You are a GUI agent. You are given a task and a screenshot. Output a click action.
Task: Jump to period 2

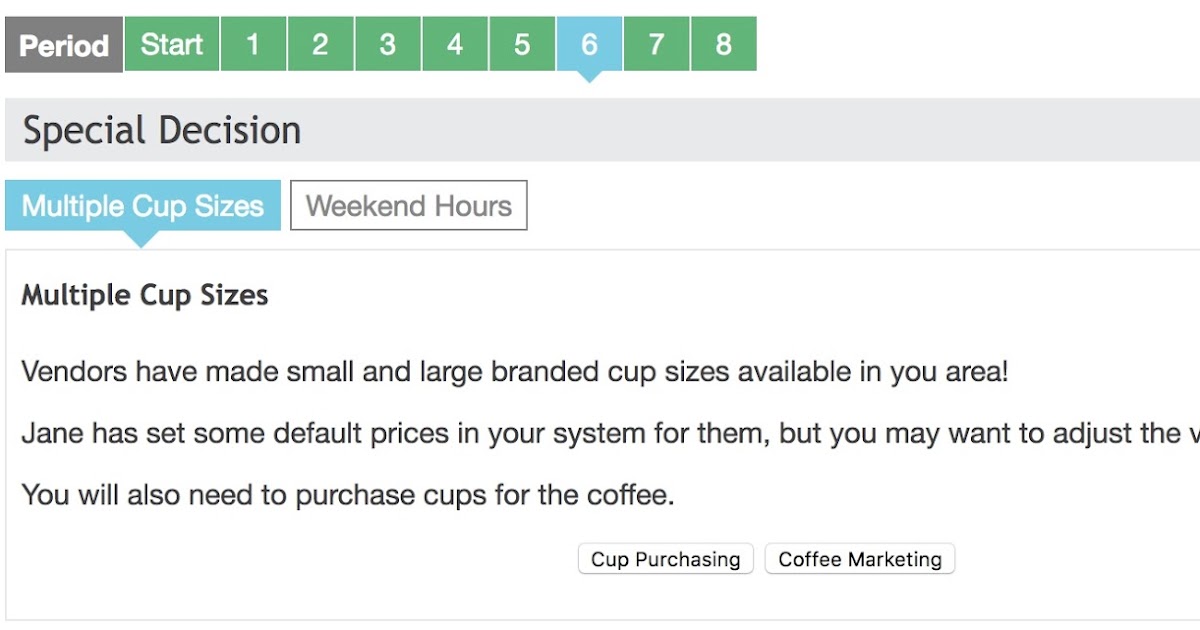tap(320, 44)
